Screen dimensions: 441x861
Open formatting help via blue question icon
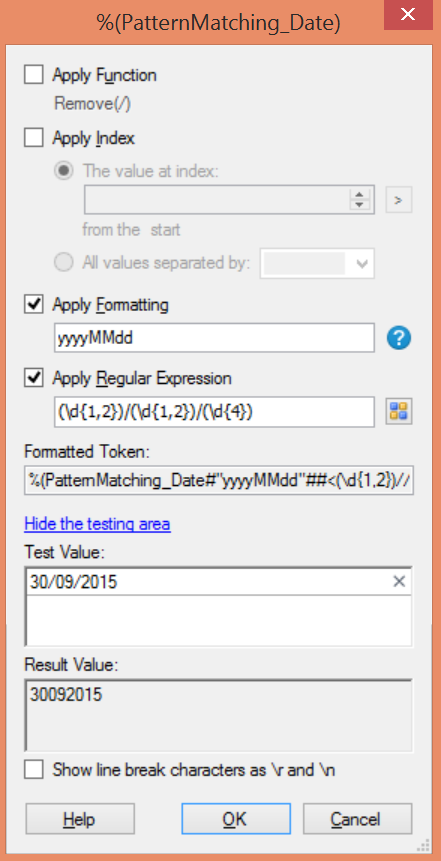click(399, 338)
